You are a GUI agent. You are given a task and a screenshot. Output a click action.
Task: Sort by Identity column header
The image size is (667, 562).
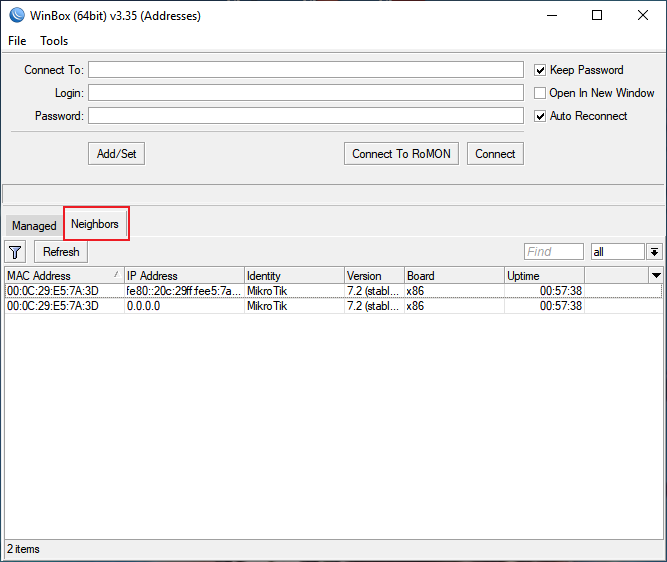[x=294, y=276]
